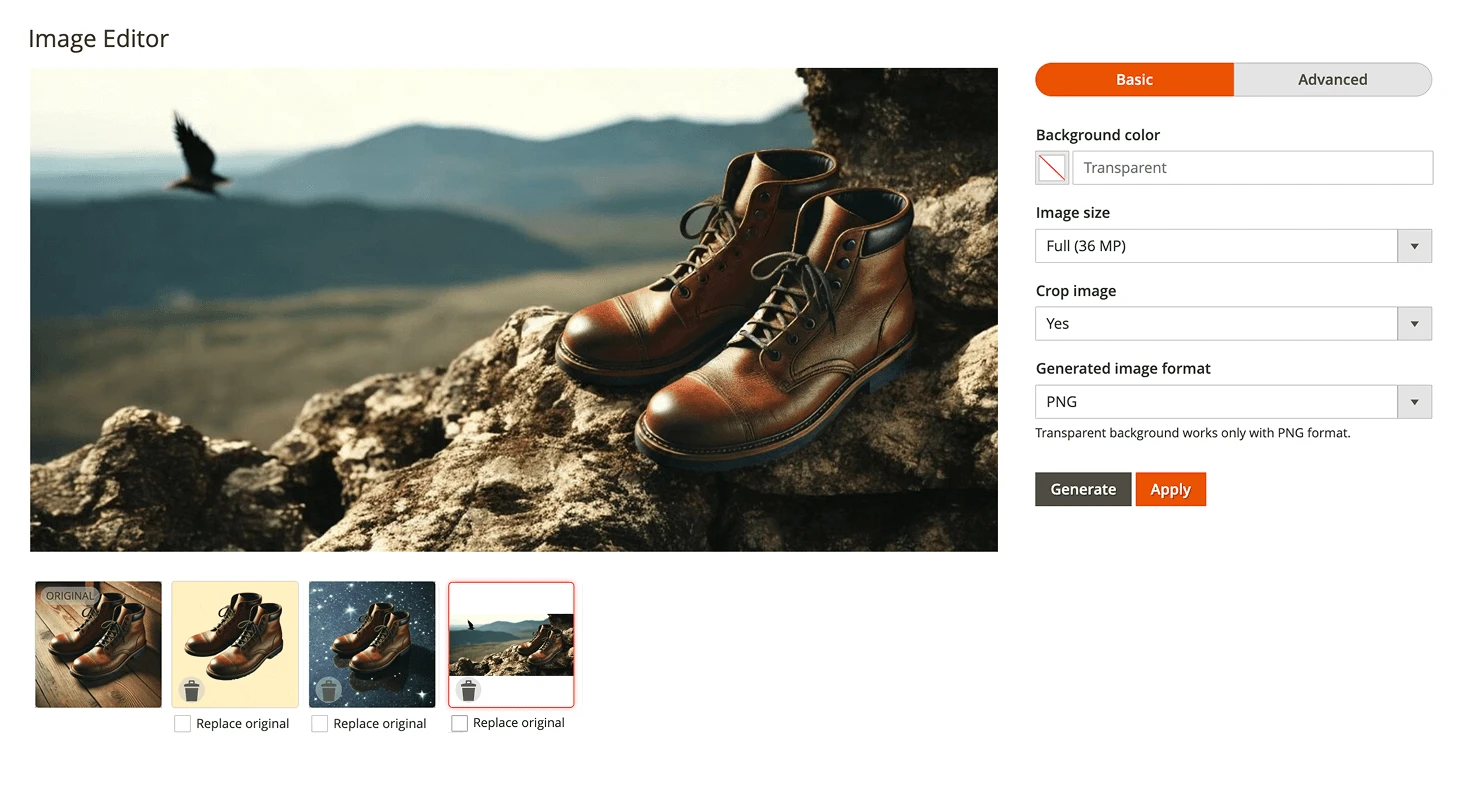
Task: Open the Image size dropdown
Action: [1414, 245]
